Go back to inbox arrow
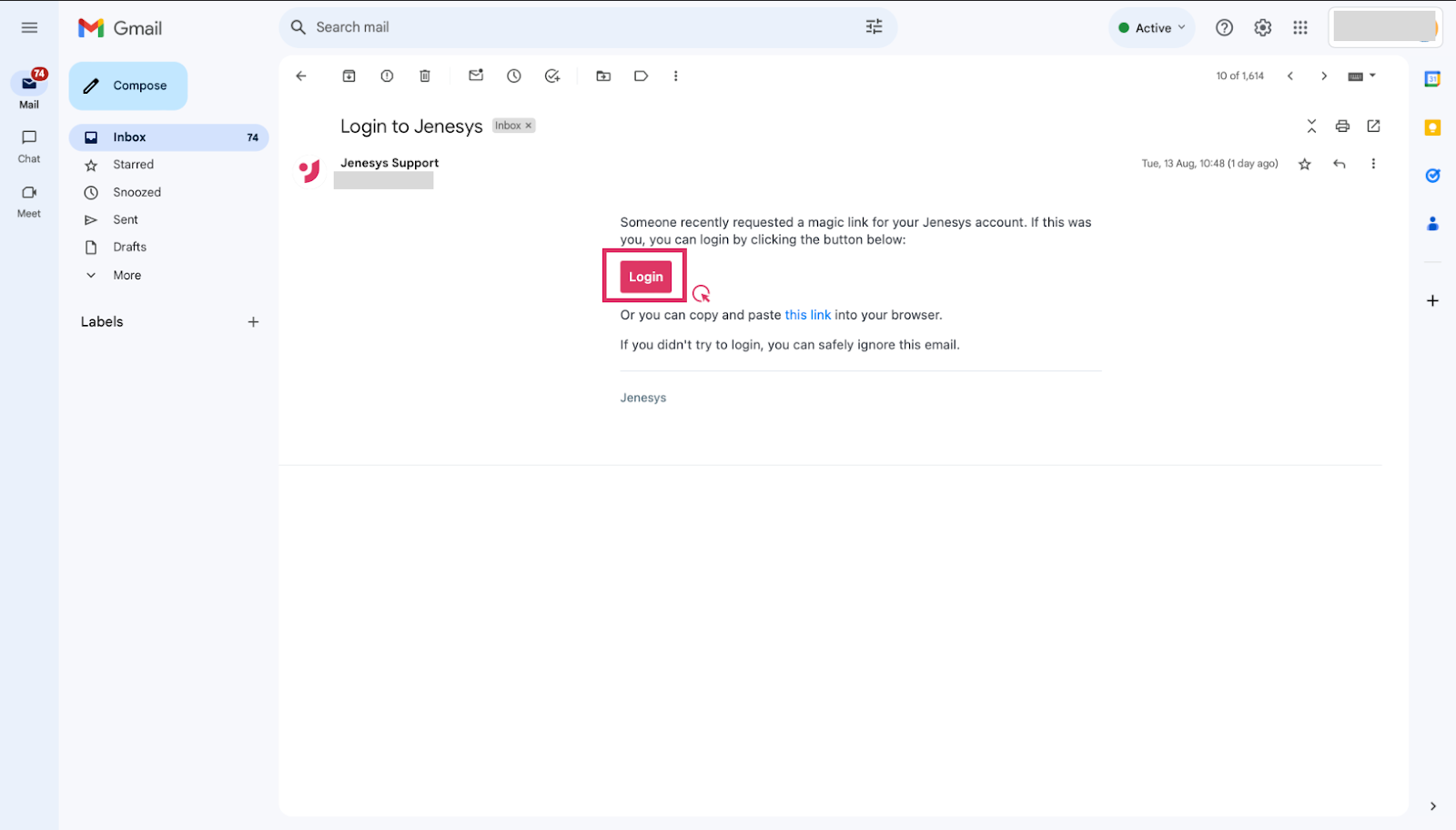1456x830 pixels. (301, 76)
